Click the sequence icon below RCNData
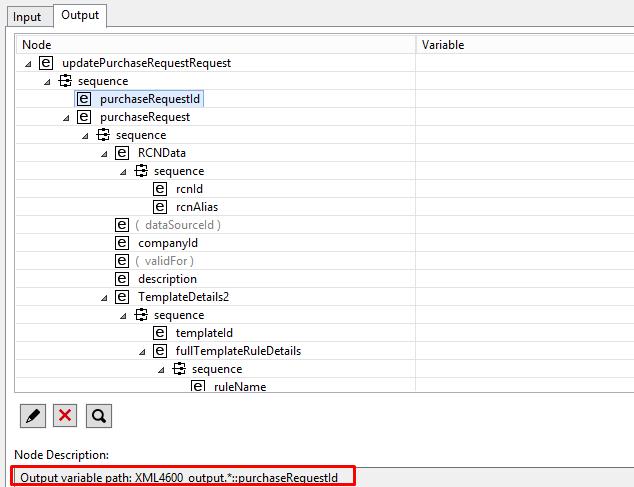This screenshot has width=634, height=487. click(x=141, y=171)
